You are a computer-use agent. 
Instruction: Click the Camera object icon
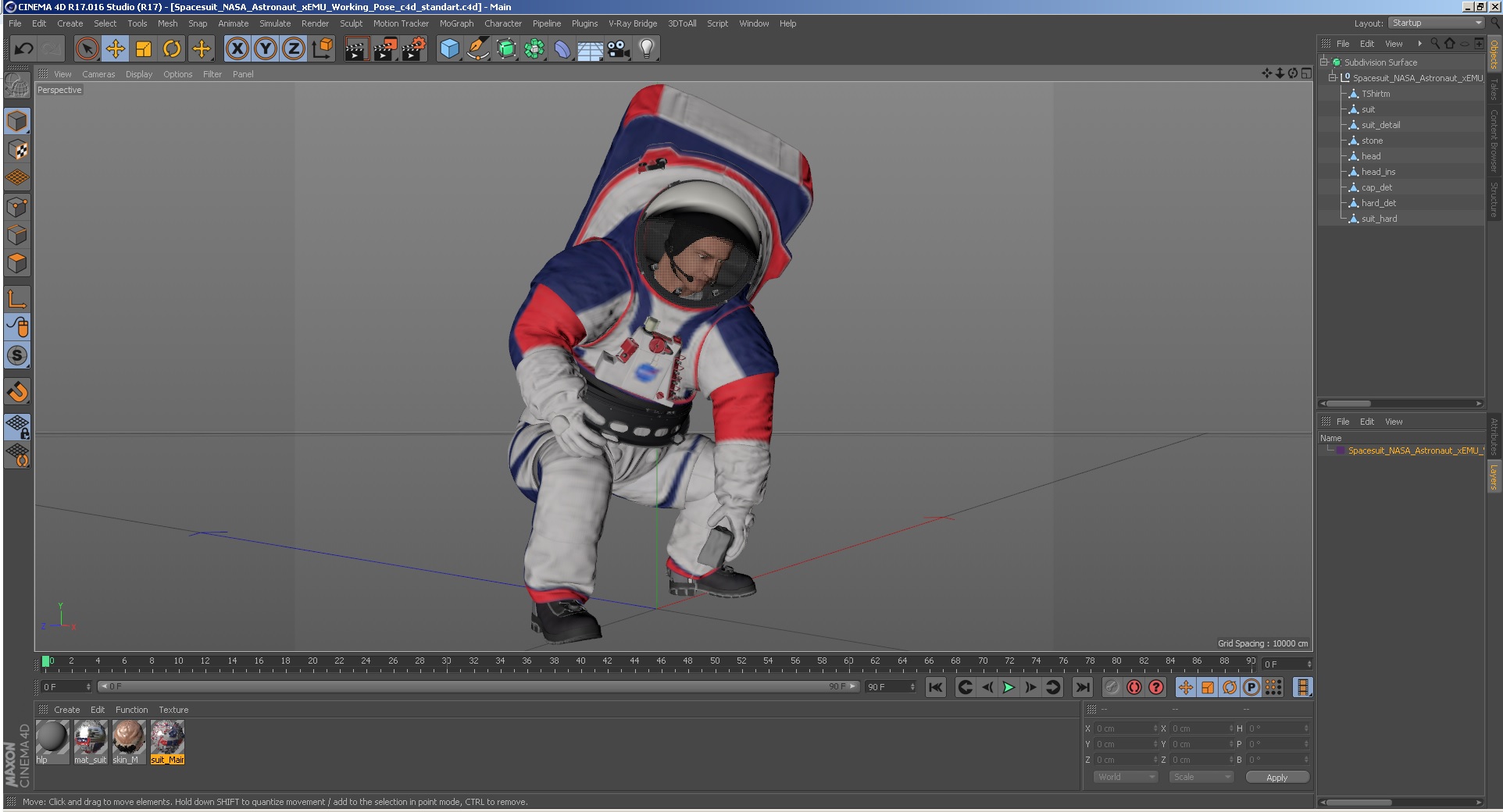(618, 49)
